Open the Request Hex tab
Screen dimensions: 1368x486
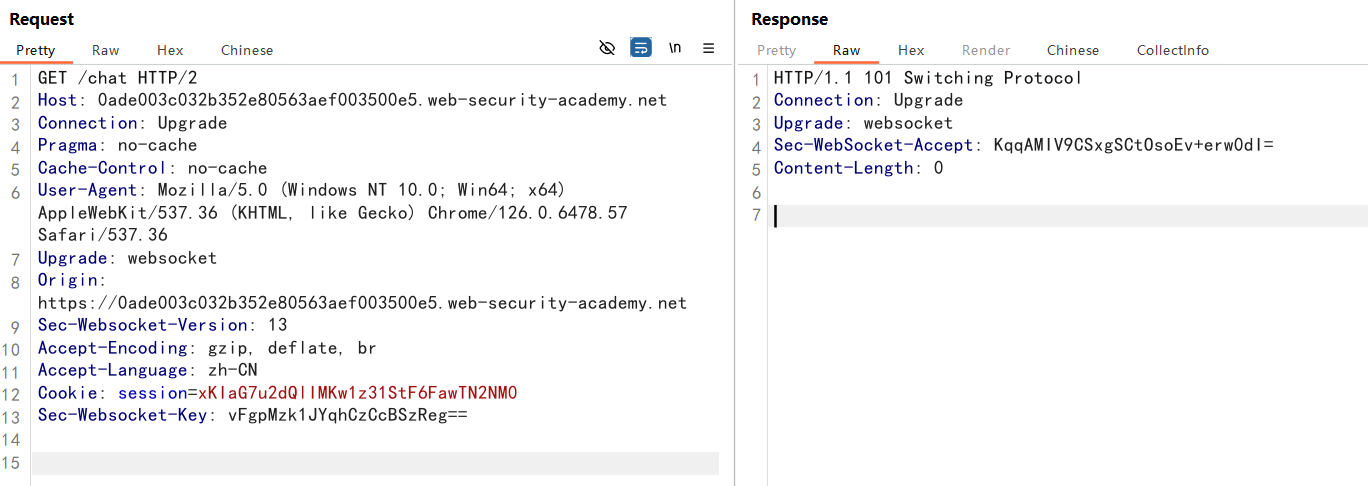tap(170, 50)
